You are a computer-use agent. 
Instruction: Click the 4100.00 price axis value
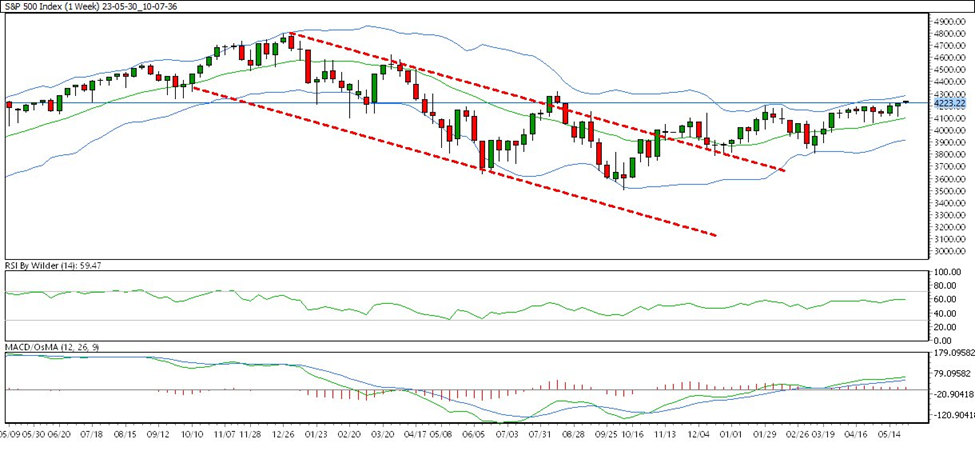pos(950,118)
